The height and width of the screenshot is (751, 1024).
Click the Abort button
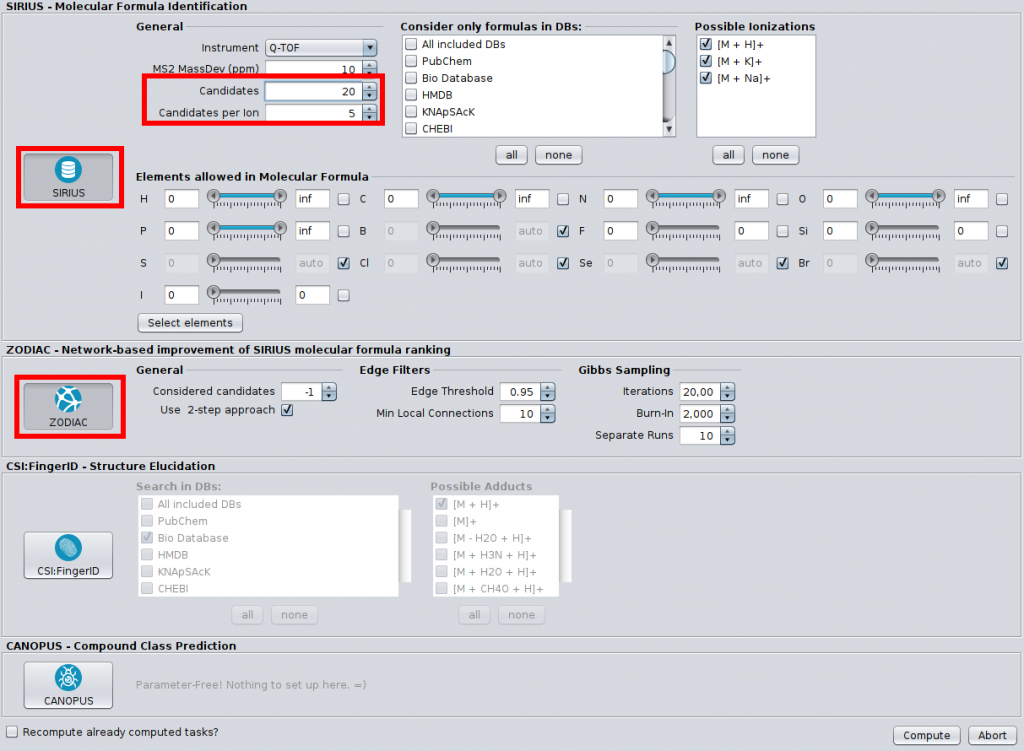[992, 735]
